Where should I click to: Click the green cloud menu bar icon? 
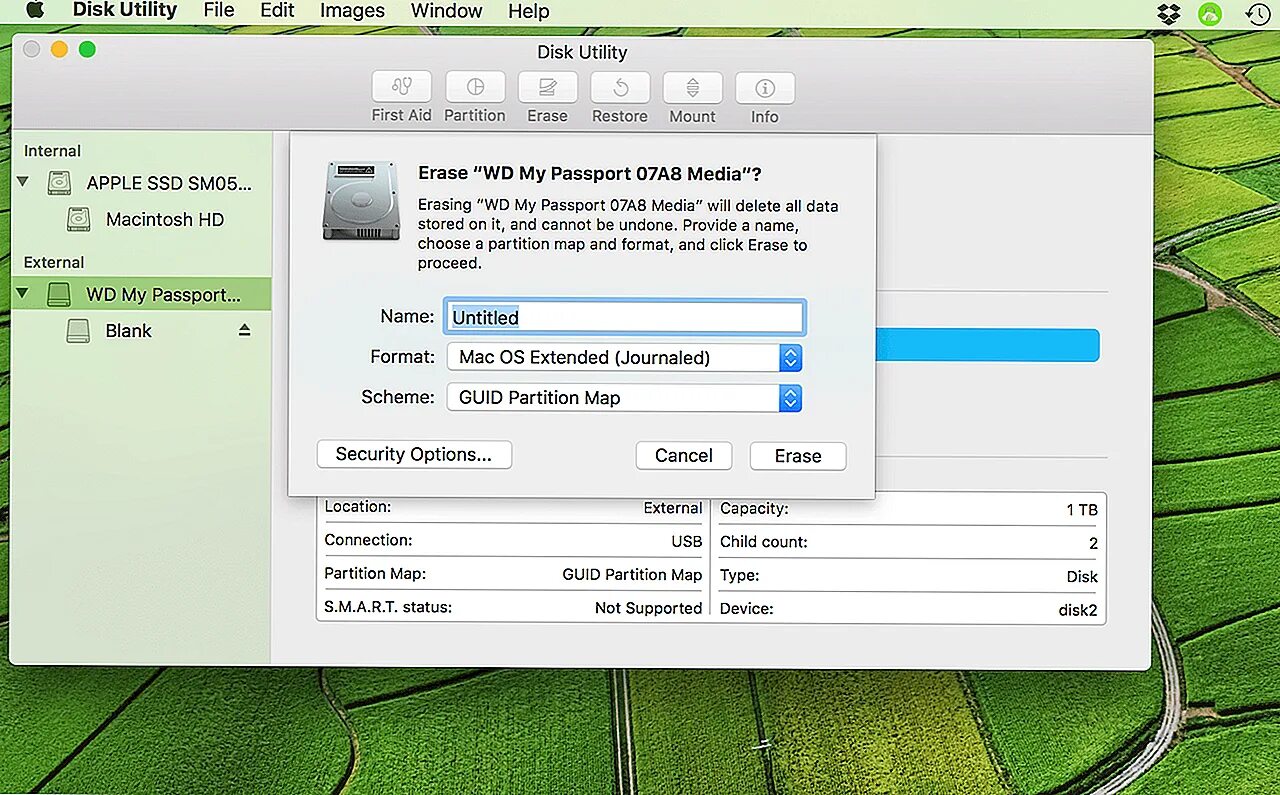point(1210,13)
